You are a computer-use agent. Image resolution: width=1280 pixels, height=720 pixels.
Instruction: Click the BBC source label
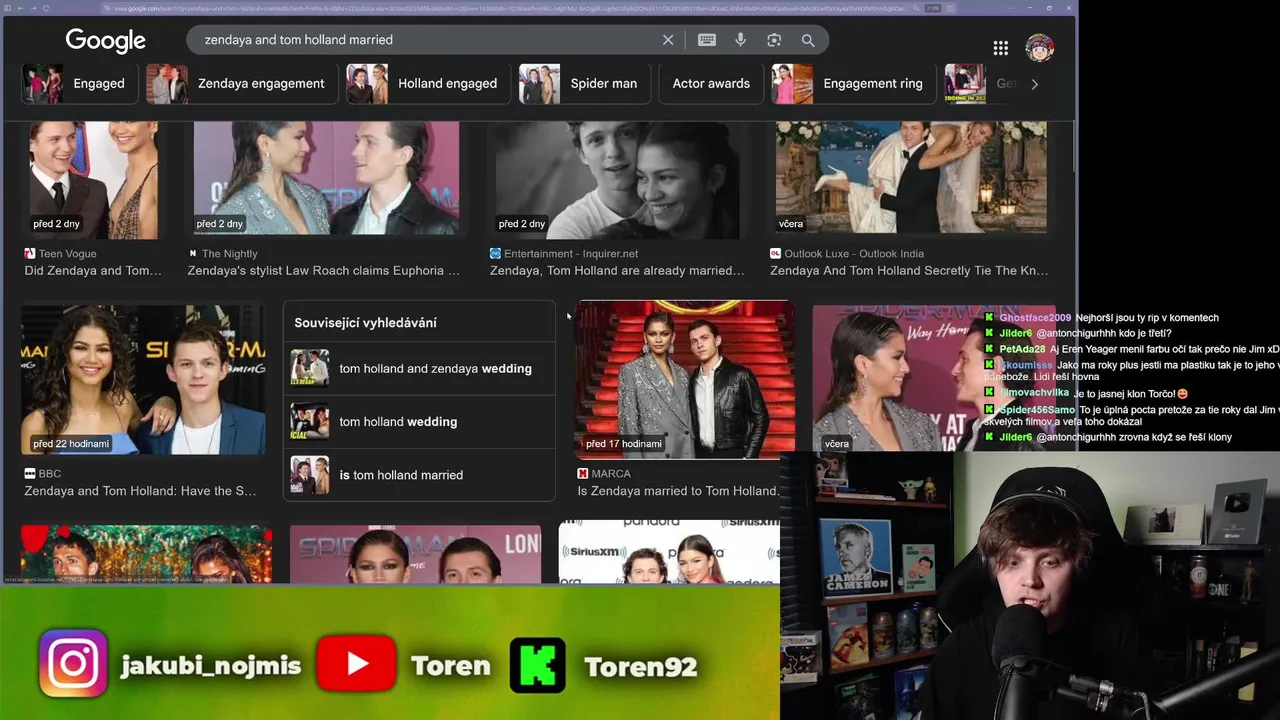pos(49,474)
